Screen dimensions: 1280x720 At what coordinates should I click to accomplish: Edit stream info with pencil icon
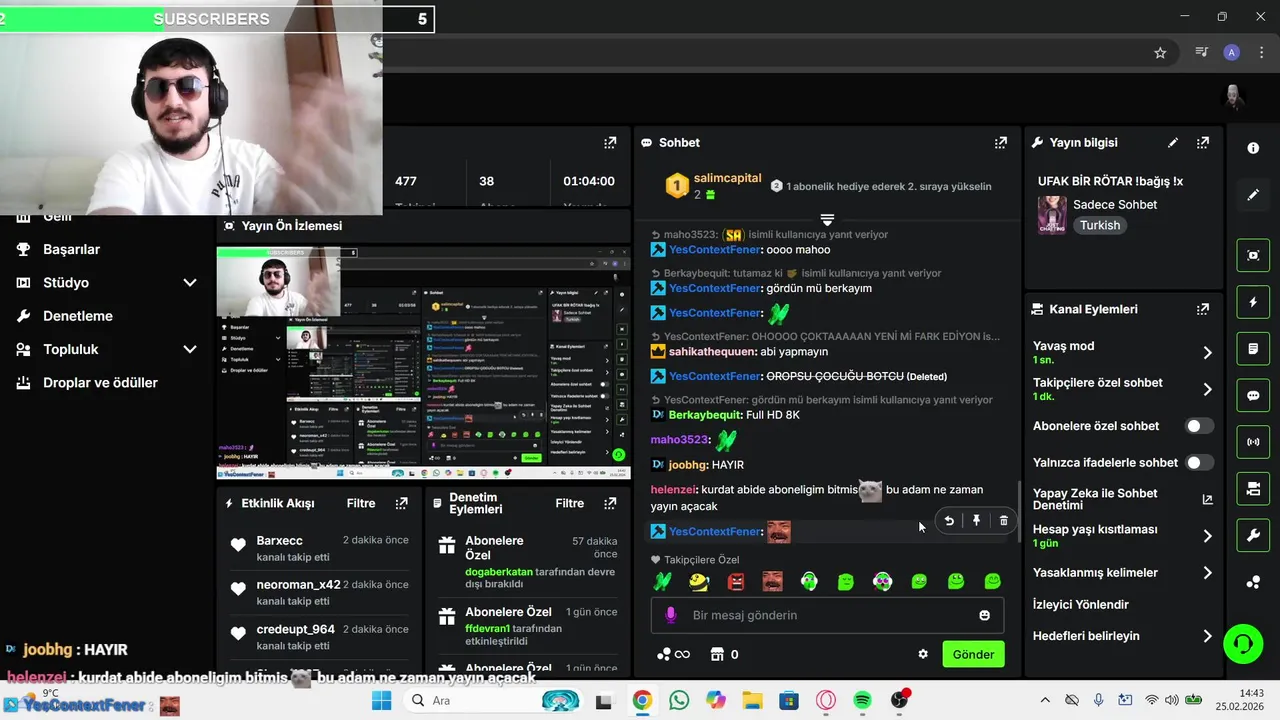coord(1173,143)
